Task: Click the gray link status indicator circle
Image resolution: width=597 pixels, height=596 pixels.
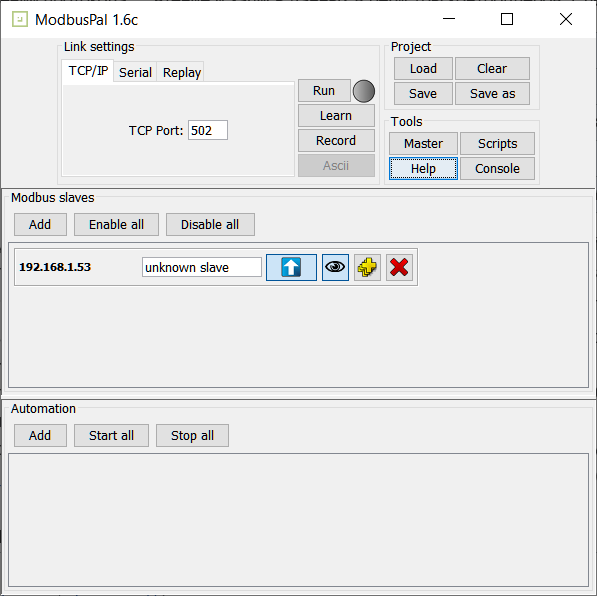Action: [364, 91]
